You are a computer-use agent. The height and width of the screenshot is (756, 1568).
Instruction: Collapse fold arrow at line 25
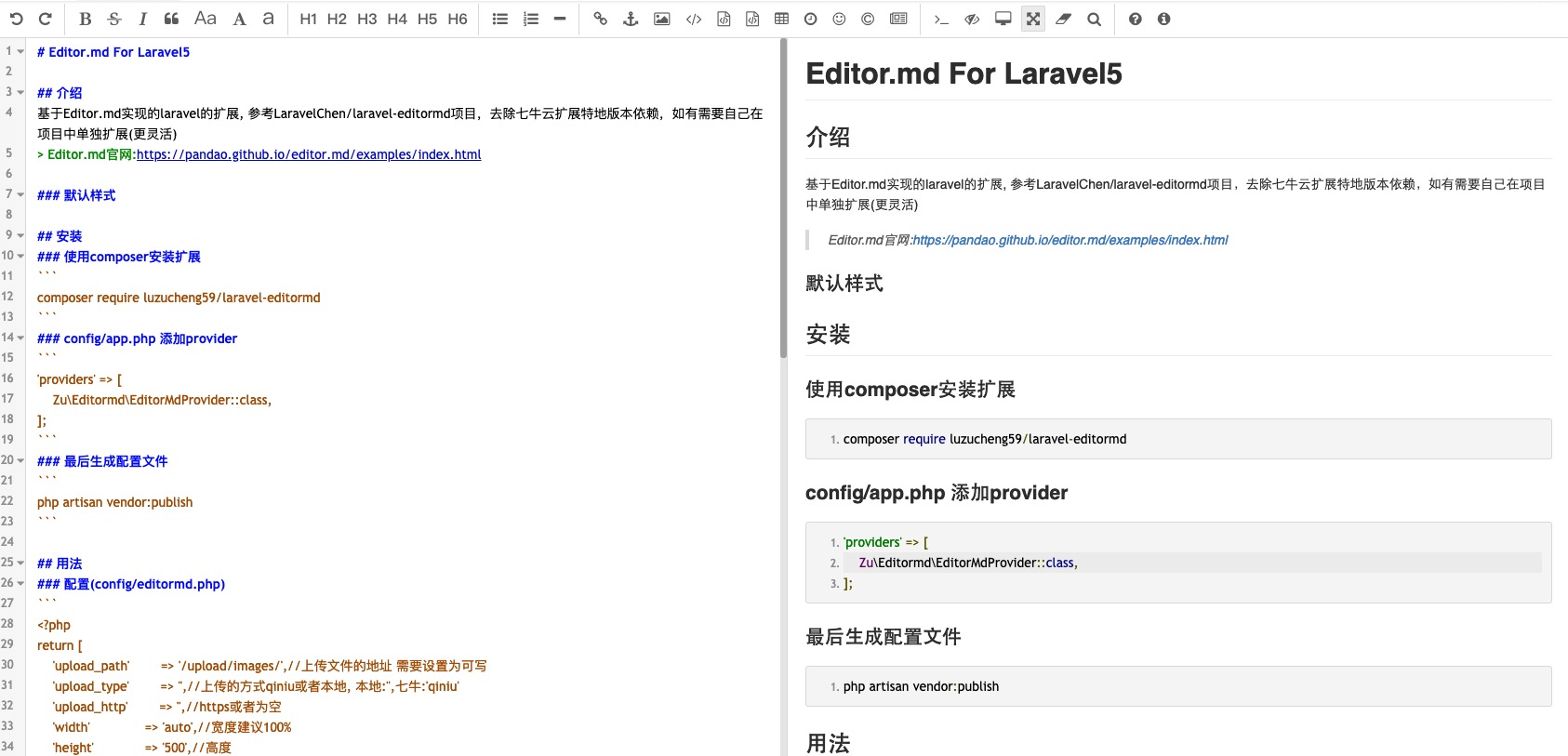click(x=20, y=563)
